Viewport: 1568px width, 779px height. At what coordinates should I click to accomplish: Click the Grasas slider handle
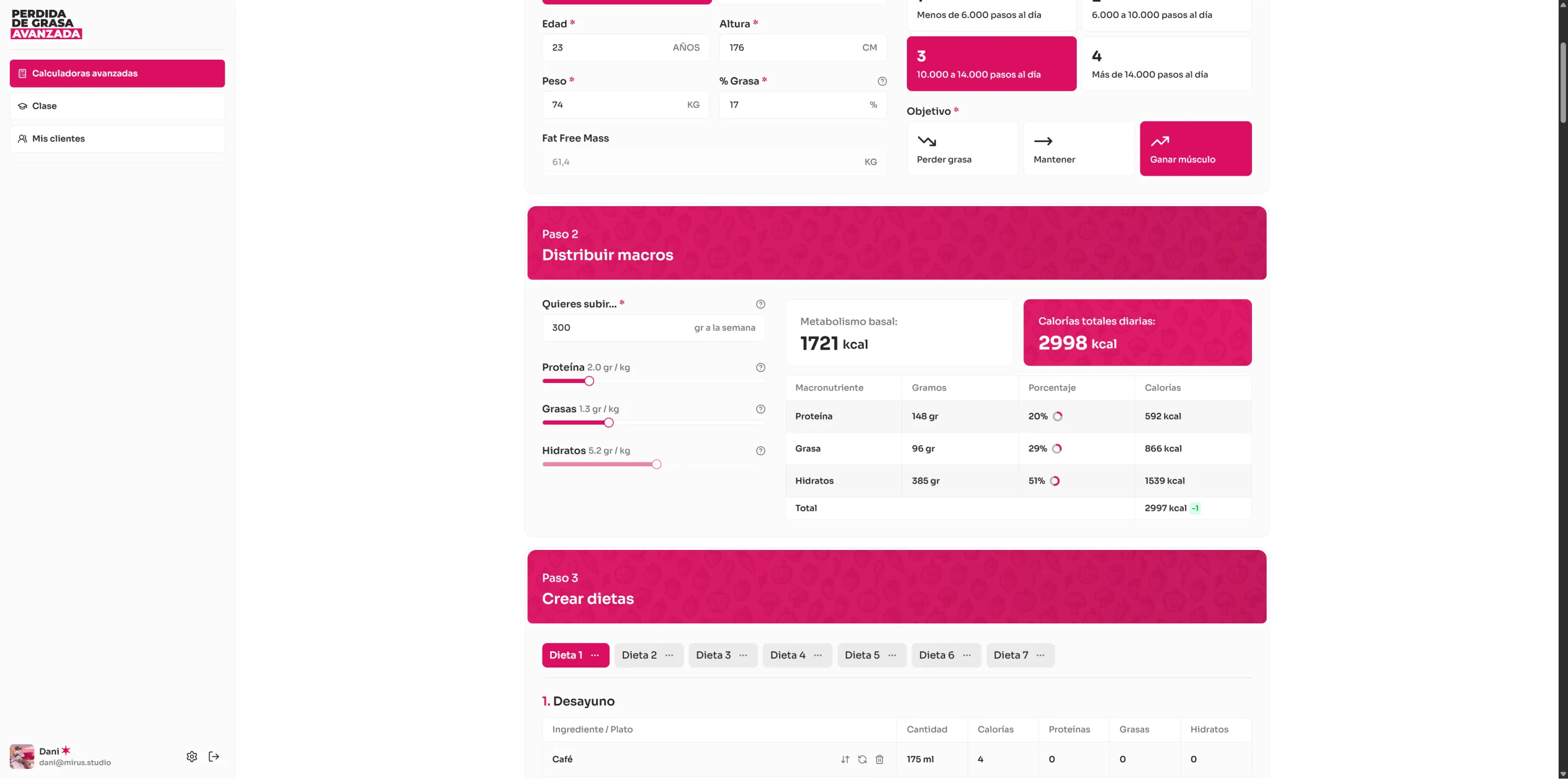pos(609,423)
